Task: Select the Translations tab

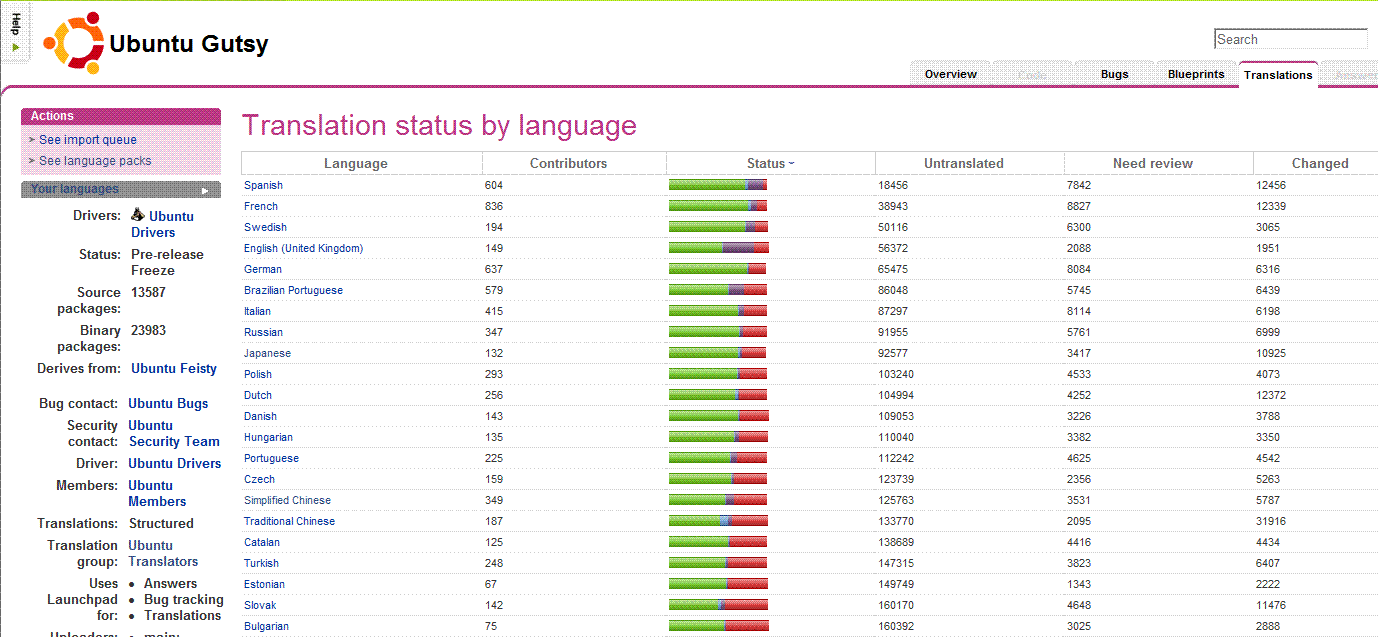Action: (1278, 75)
